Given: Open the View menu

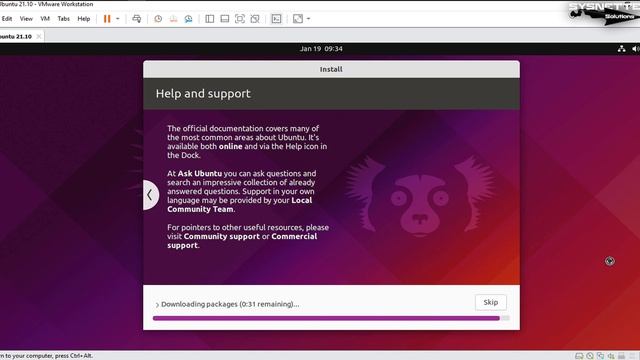Looking at the screenshot, I should point(26,19).
